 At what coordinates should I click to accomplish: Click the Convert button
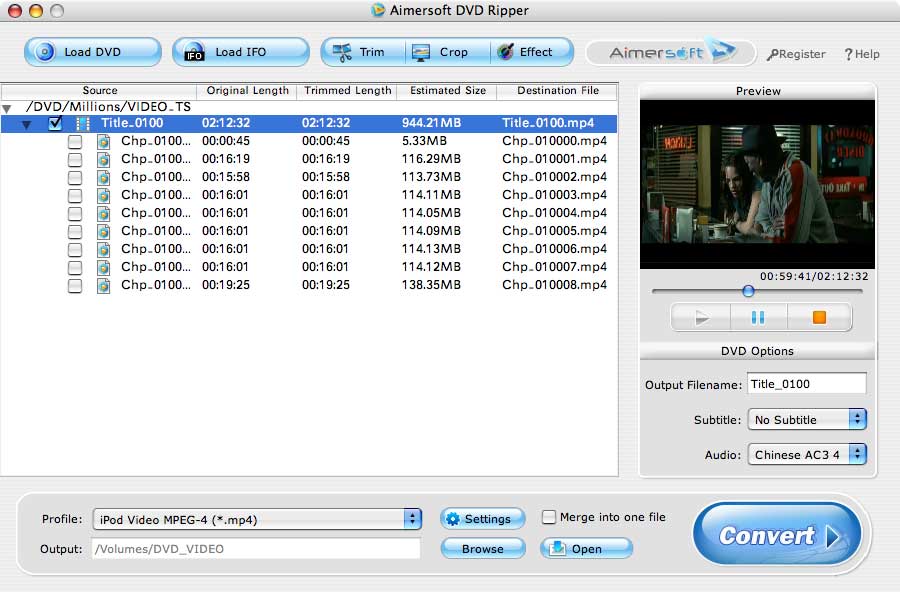(x=777, y=535)
